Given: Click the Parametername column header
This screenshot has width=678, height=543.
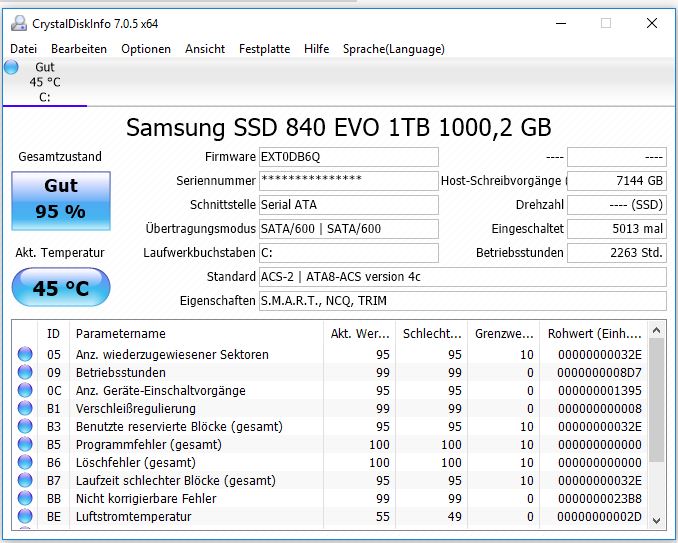Looking at the screenshot, I should pyautogui.click(x=196, y=333).
